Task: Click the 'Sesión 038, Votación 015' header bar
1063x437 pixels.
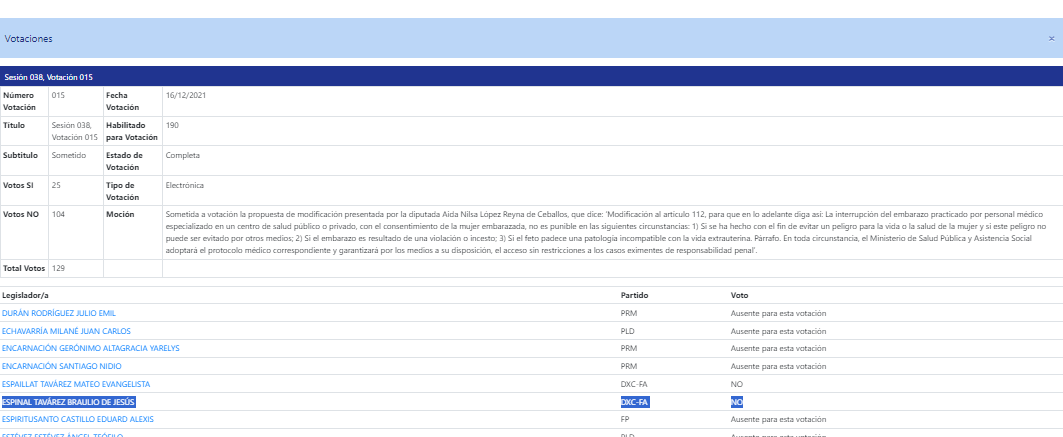Action: pos(532,77)
